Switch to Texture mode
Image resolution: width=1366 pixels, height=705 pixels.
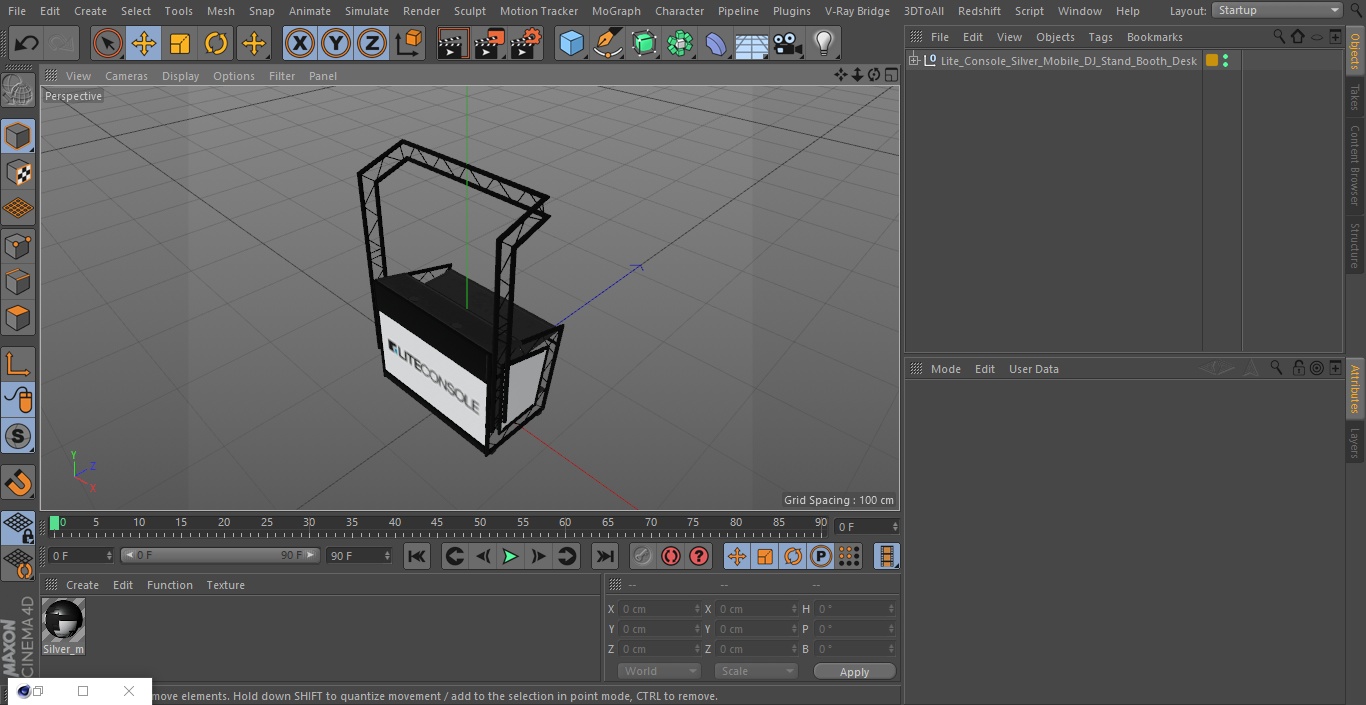click(18, 172)
